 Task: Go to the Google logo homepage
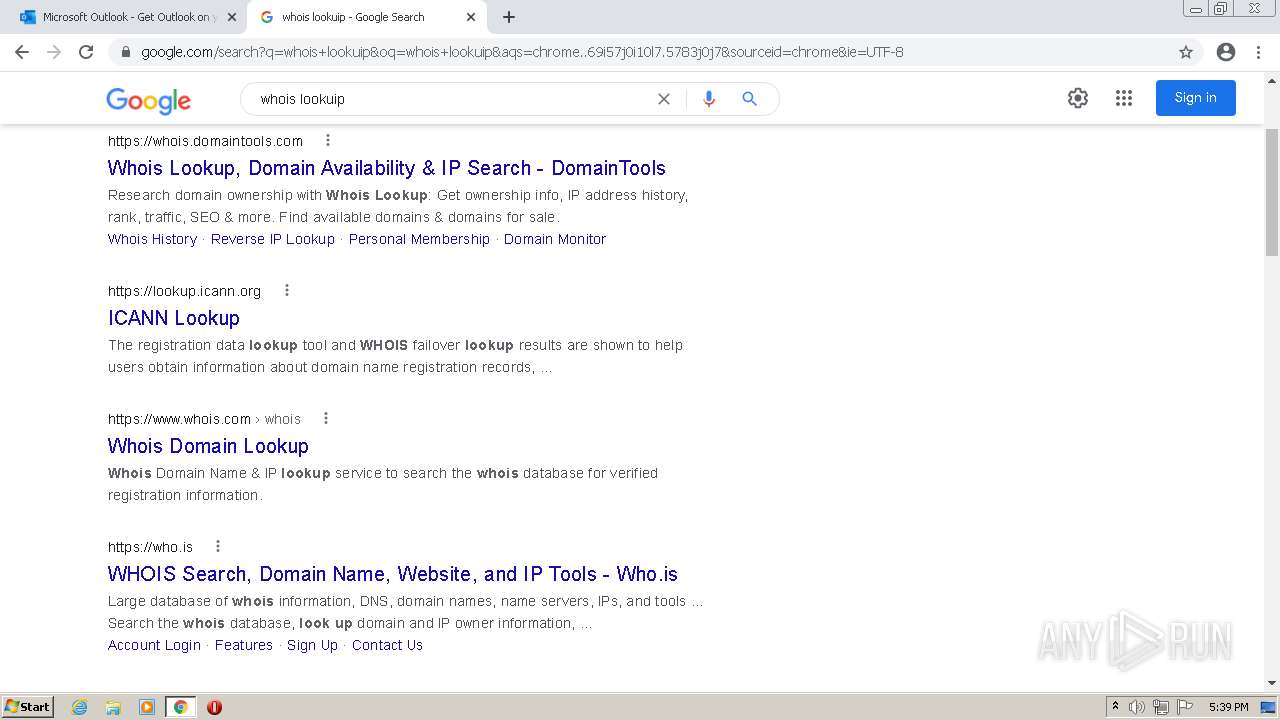coord(148,100)
